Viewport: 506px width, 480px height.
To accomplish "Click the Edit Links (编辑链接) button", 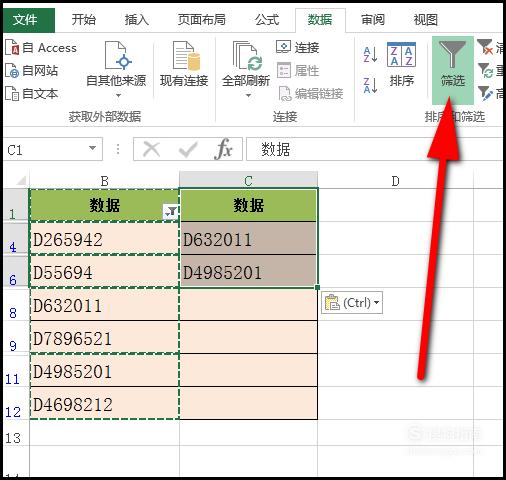I will (311, 94).
